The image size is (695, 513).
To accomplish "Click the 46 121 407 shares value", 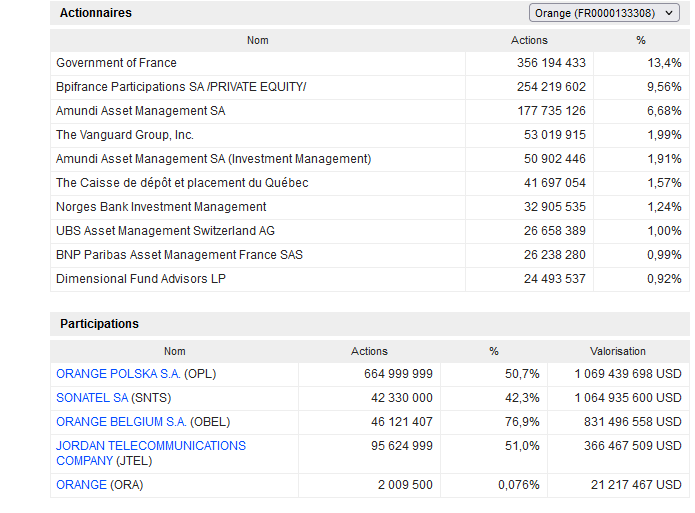I will click(x=402, y=422).
